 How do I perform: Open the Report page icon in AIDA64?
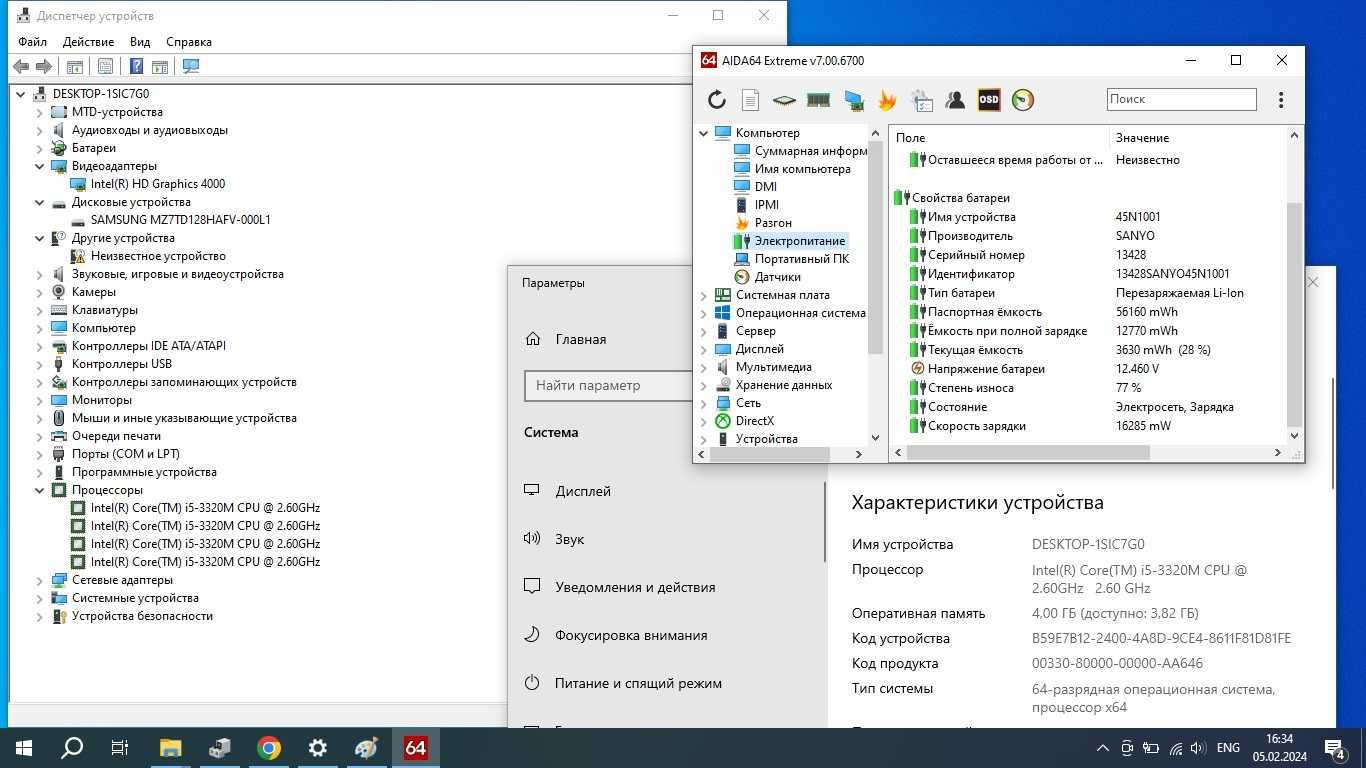[751, 99]
